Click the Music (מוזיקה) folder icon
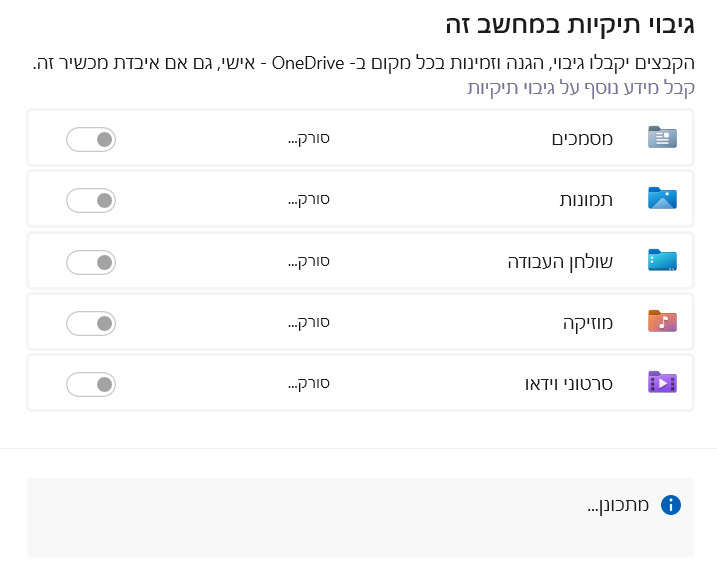The width and height of the screenshot is (717, 563). (662, 322)
